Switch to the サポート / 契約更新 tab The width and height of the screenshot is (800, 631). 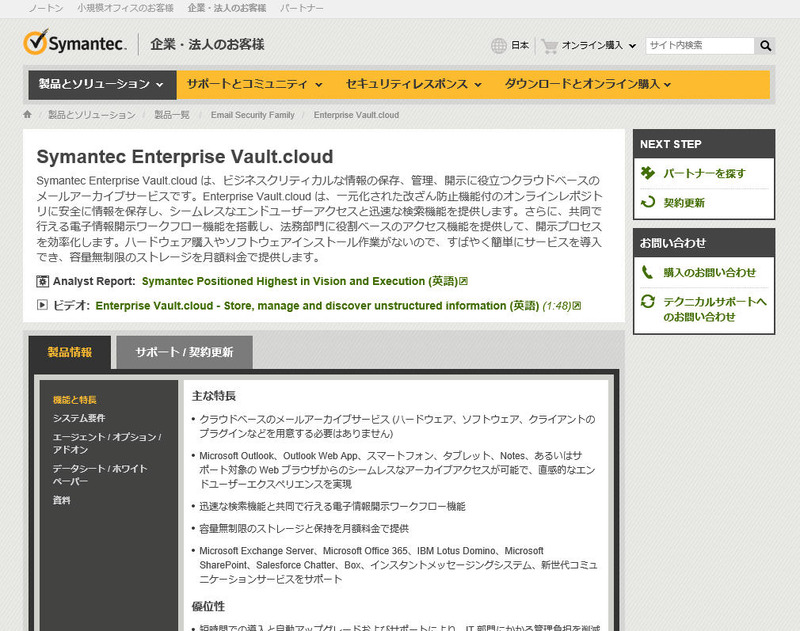[x=184, y=353]
